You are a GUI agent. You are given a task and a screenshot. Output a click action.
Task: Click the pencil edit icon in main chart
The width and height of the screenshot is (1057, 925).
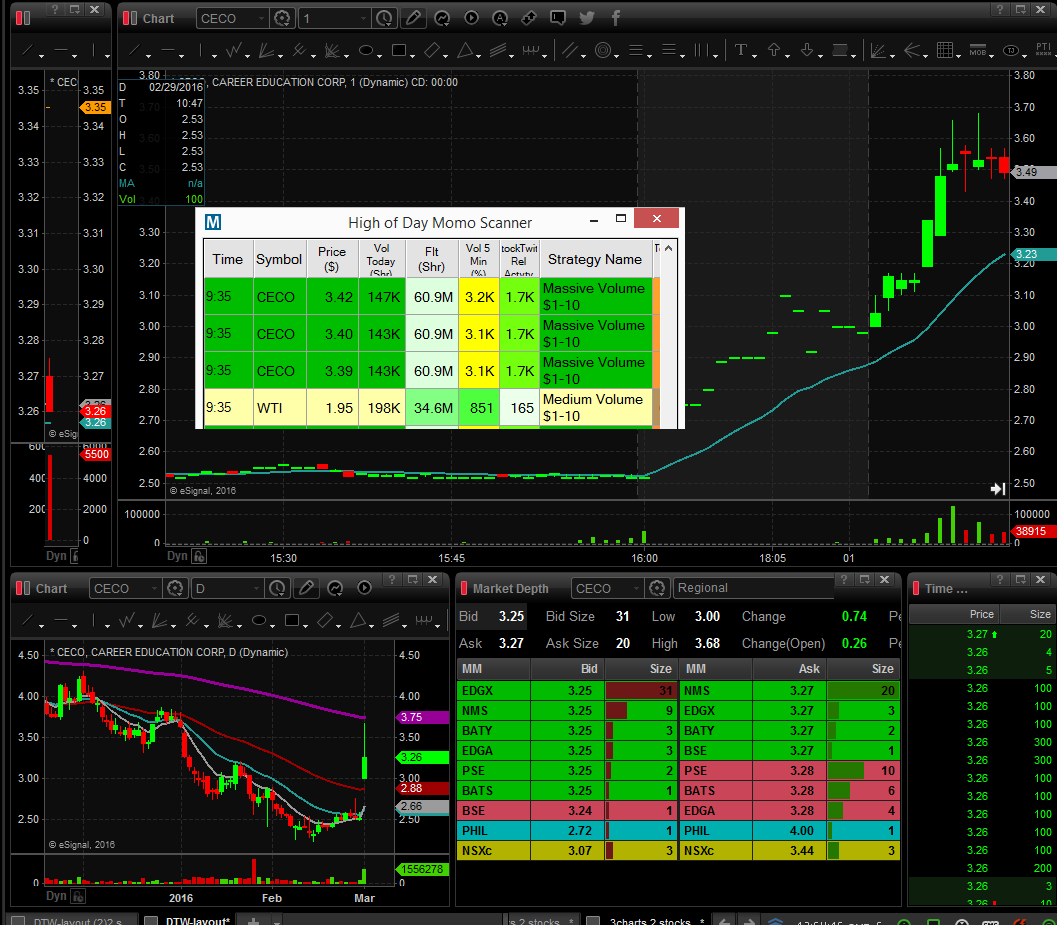[413, 18]
